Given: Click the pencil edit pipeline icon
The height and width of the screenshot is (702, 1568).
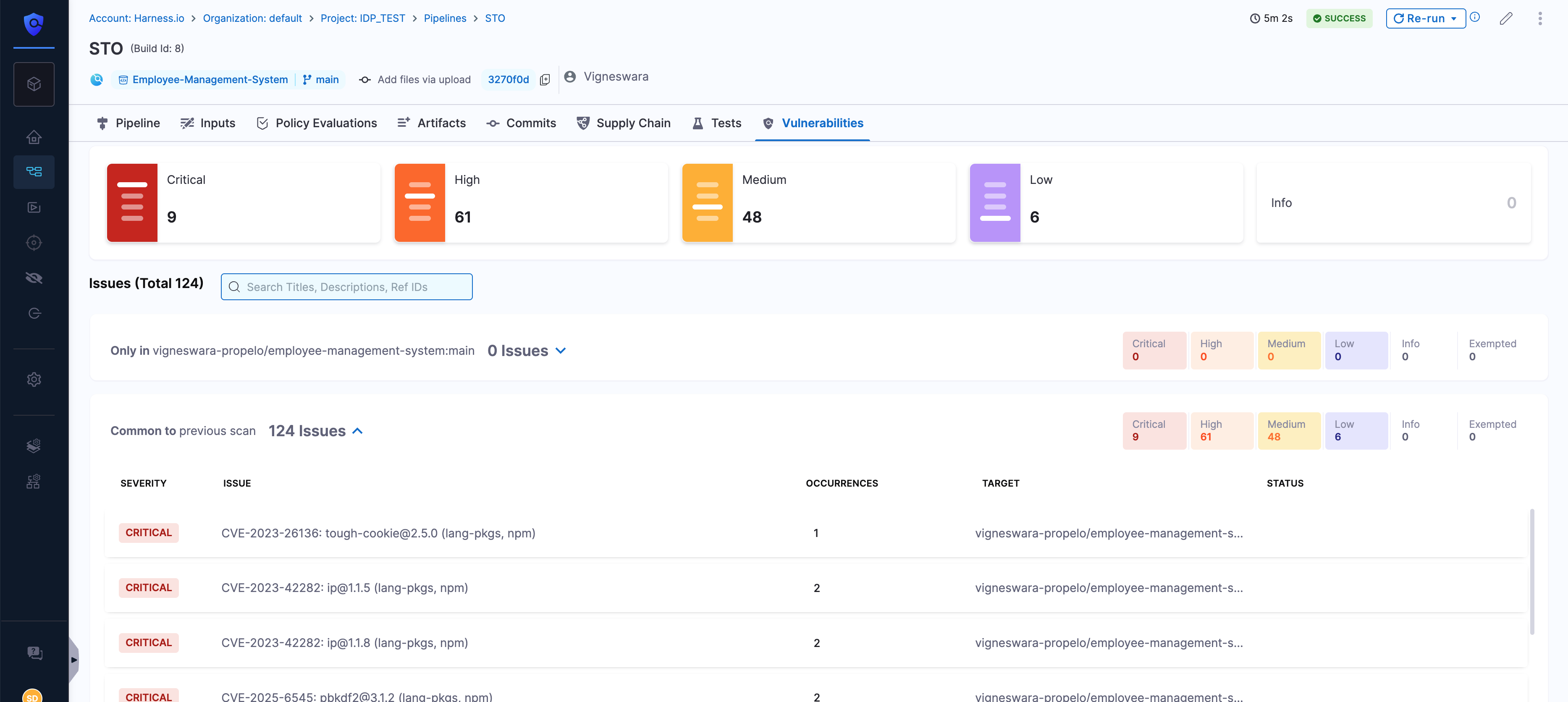Looking at the screenshot, I should 1505,18.
